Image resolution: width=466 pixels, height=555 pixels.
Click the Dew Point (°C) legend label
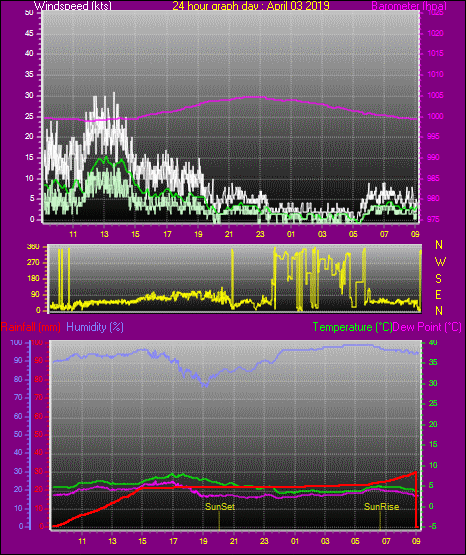coord(427,327)
